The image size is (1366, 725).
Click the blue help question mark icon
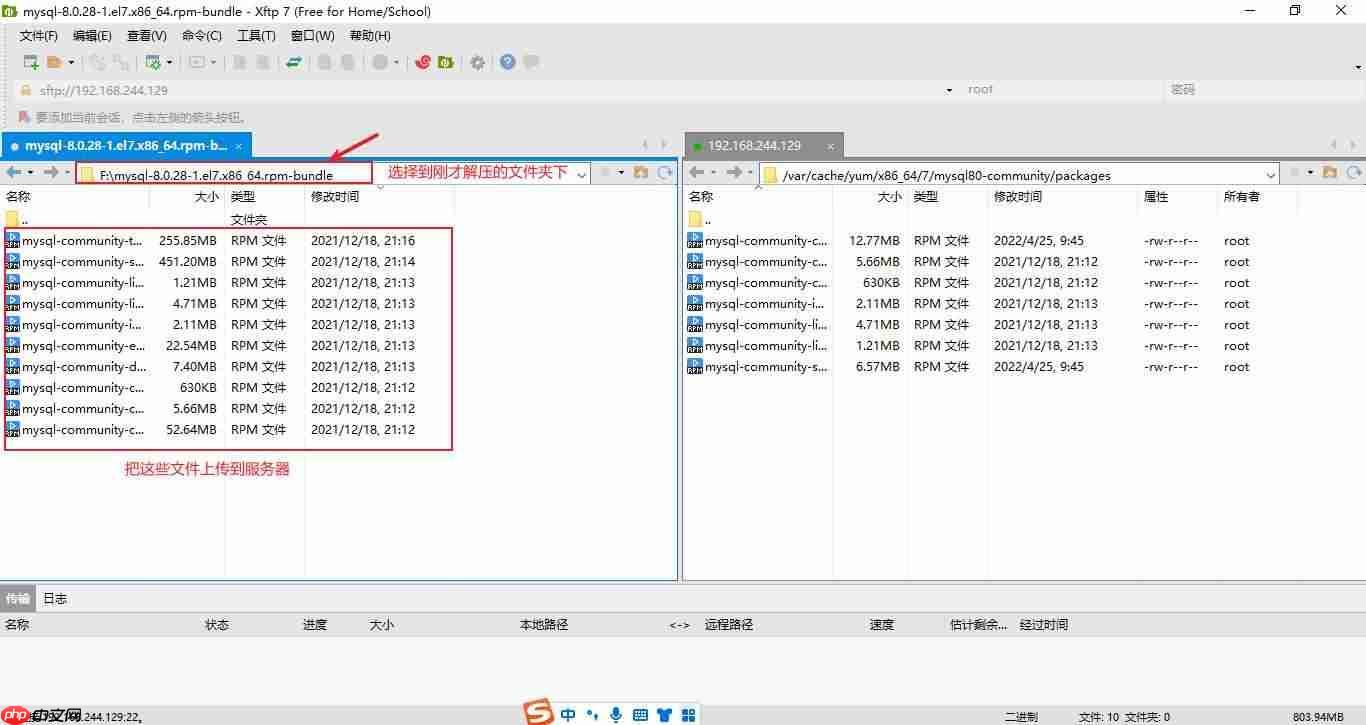(x=508, y=62)
